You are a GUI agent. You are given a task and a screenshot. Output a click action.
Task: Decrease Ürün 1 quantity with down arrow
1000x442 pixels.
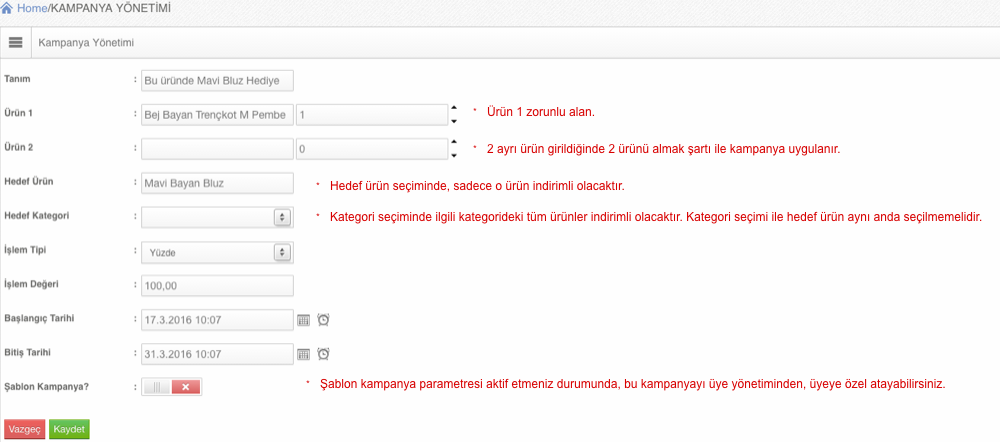click(453, 121)
